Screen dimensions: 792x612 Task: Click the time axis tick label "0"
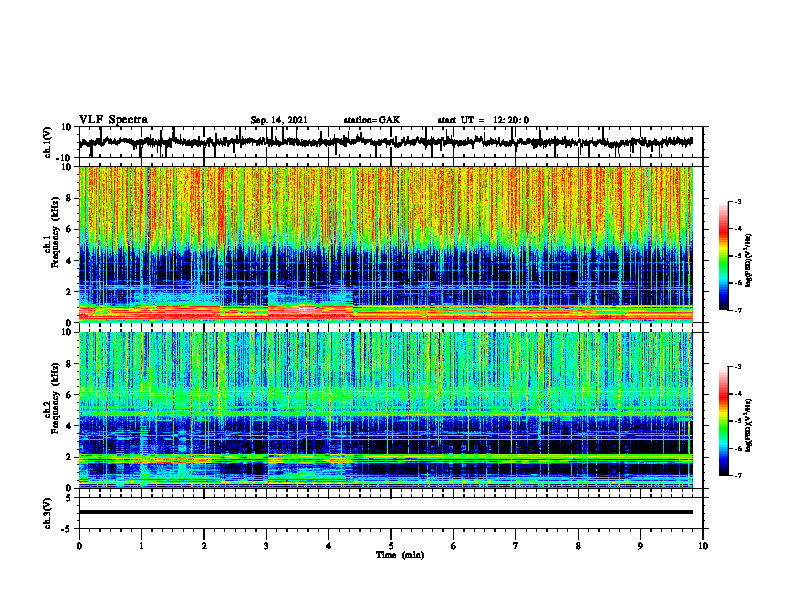point(79,546)
